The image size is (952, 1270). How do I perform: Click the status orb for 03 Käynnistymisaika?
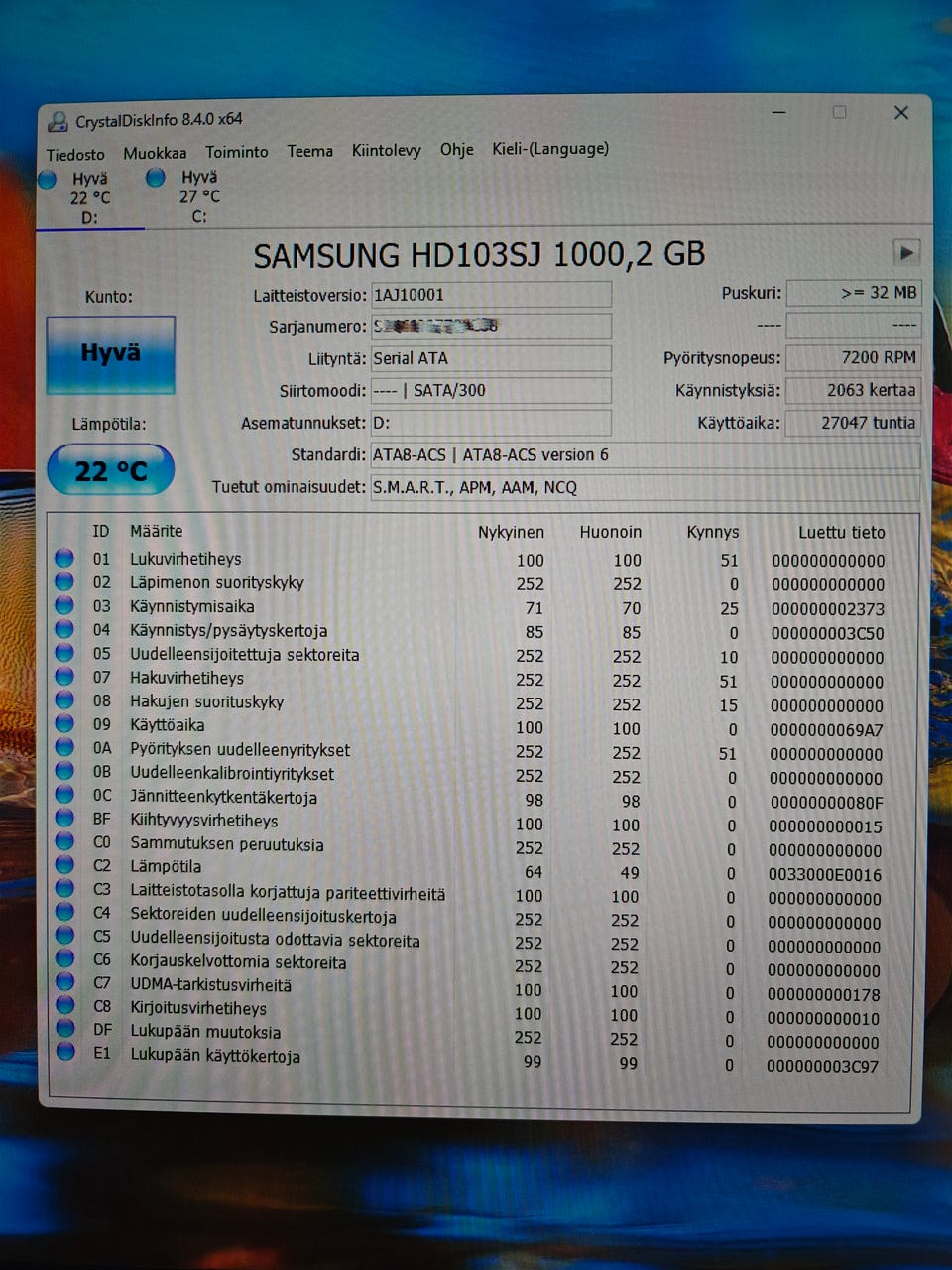(64, 605)
